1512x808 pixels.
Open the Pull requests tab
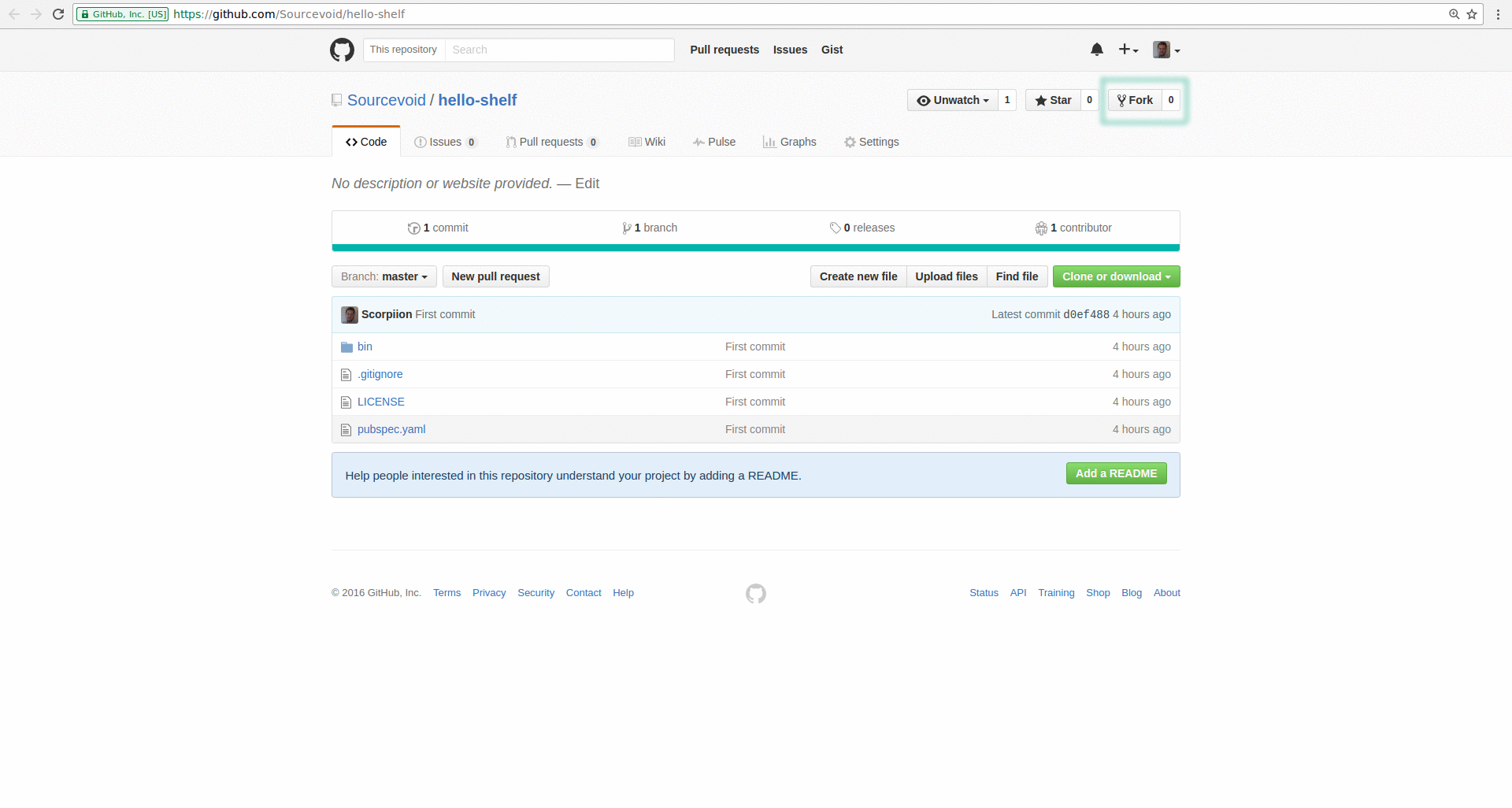coord(552,142)
